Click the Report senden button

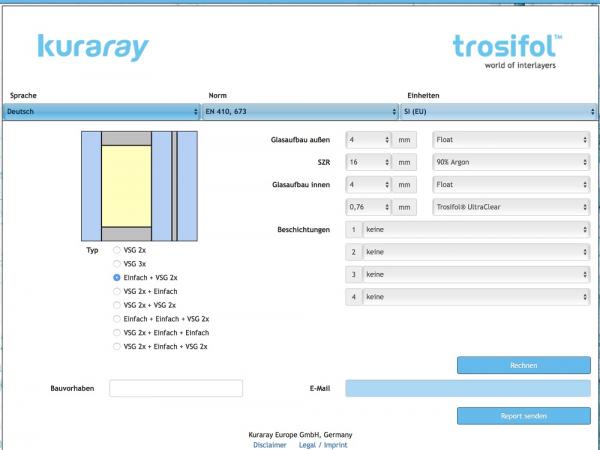pyautogui.click(x=523, y=416)
